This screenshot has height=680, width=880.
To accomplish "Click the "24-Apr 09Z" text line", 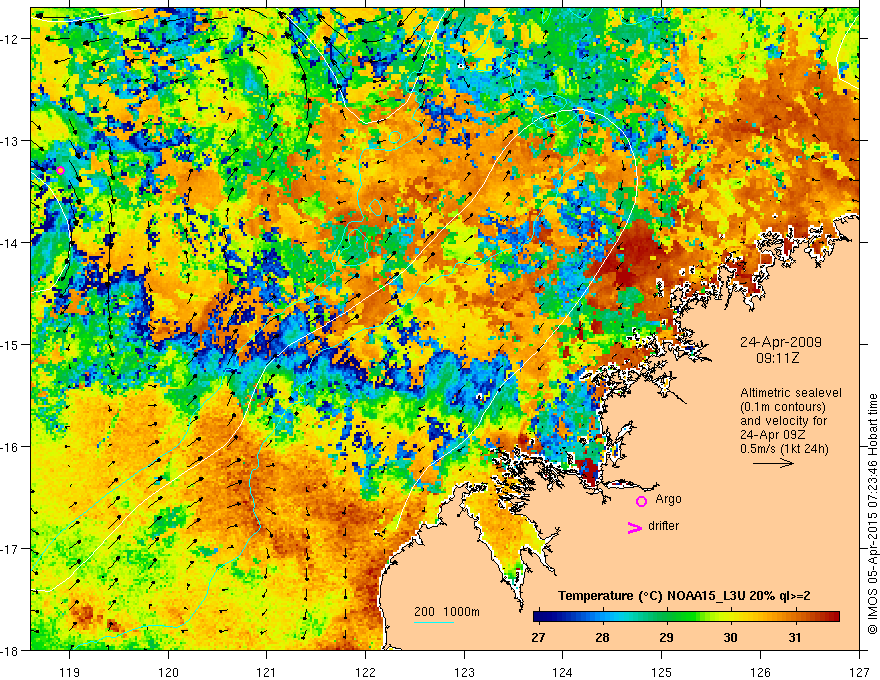I will (x=774, y=435).
